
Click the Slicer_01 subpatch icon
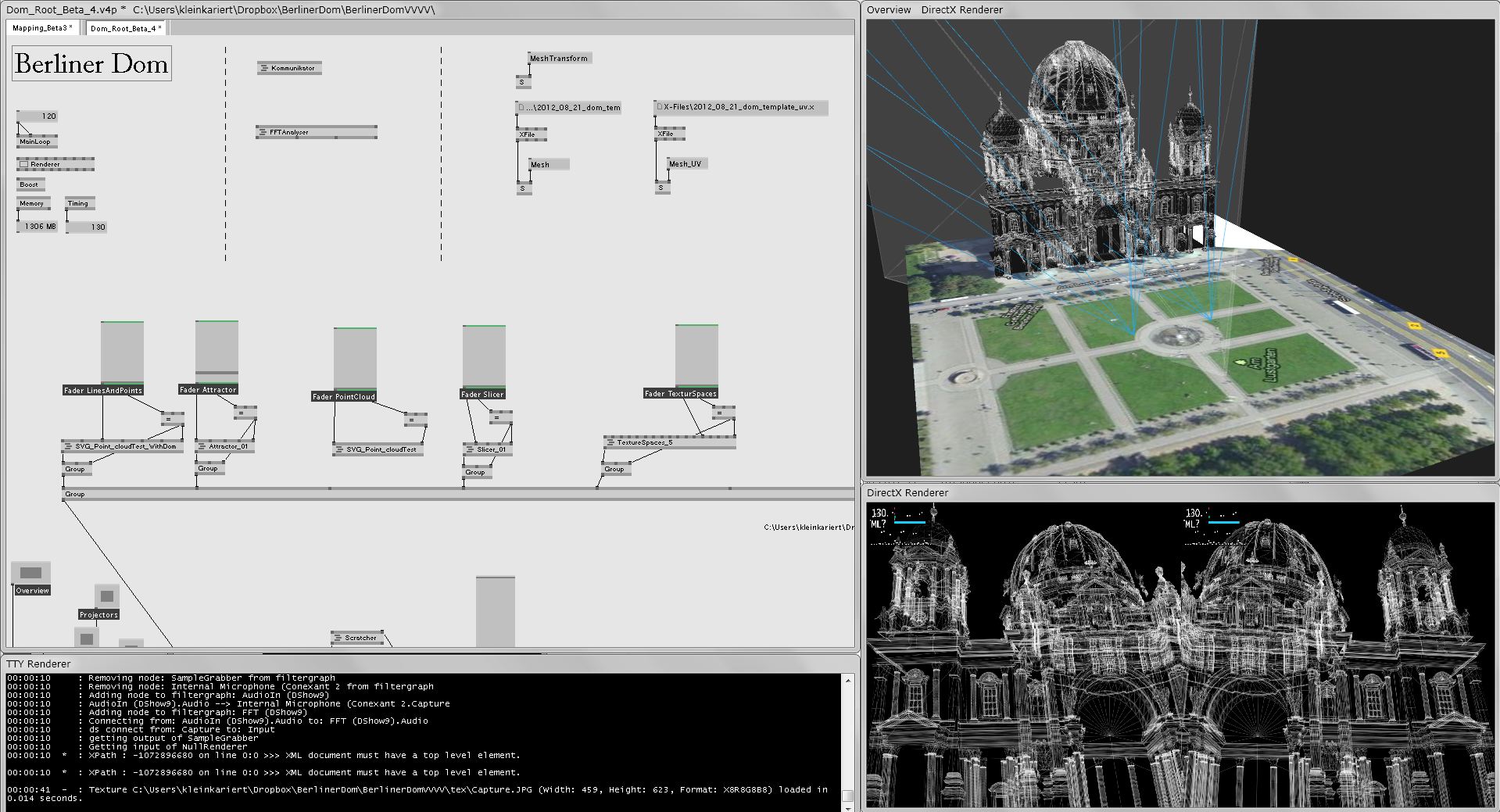coord(470,450)
